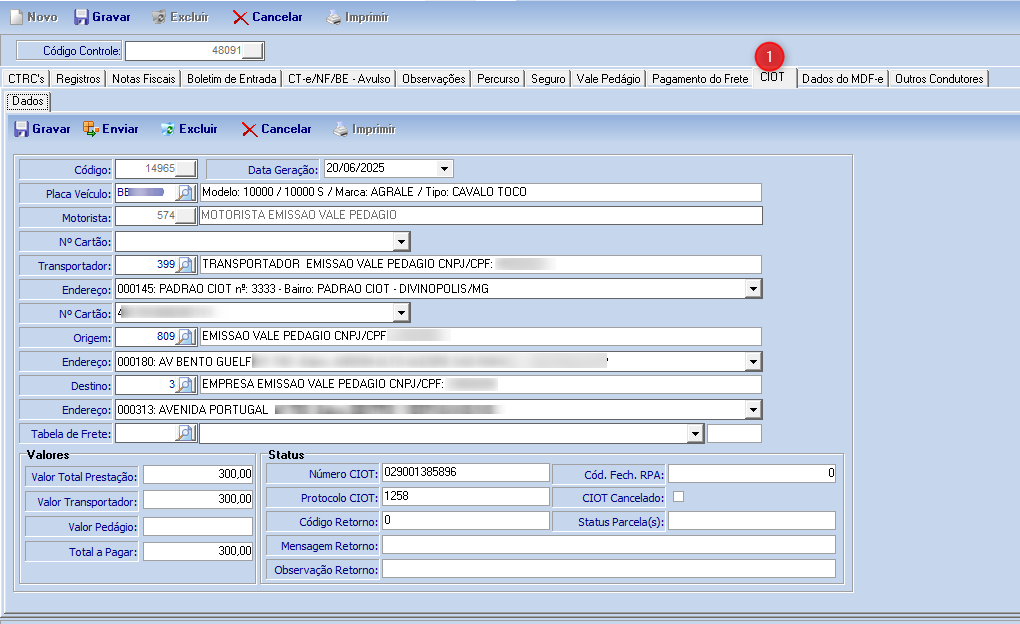Expand the Tabela de Frete dropdown arrow
1020x624 pixels.
click(695, 433)
